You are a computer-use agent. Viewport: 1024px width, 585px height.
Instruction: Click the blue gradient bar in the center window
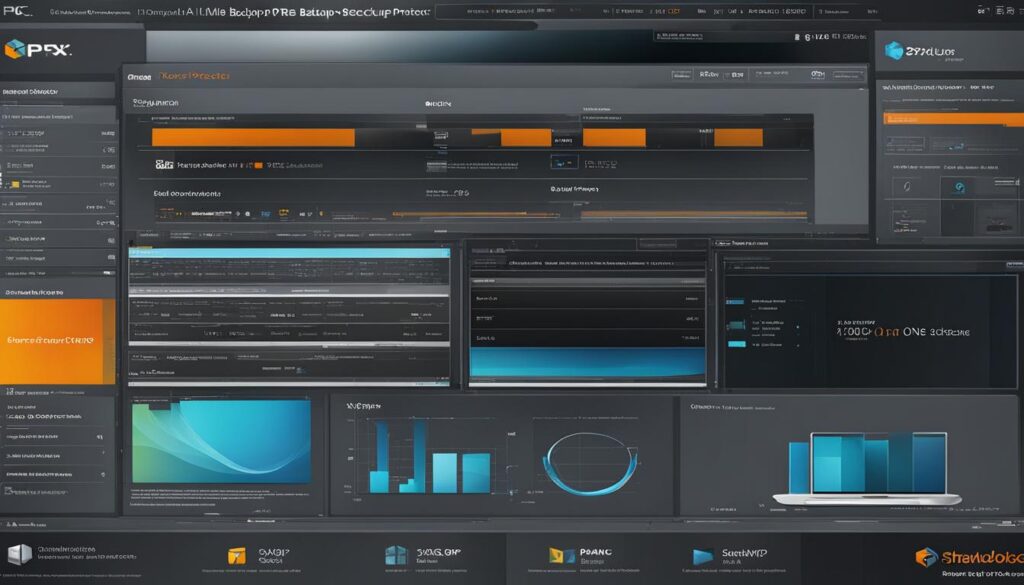(587, 362)
